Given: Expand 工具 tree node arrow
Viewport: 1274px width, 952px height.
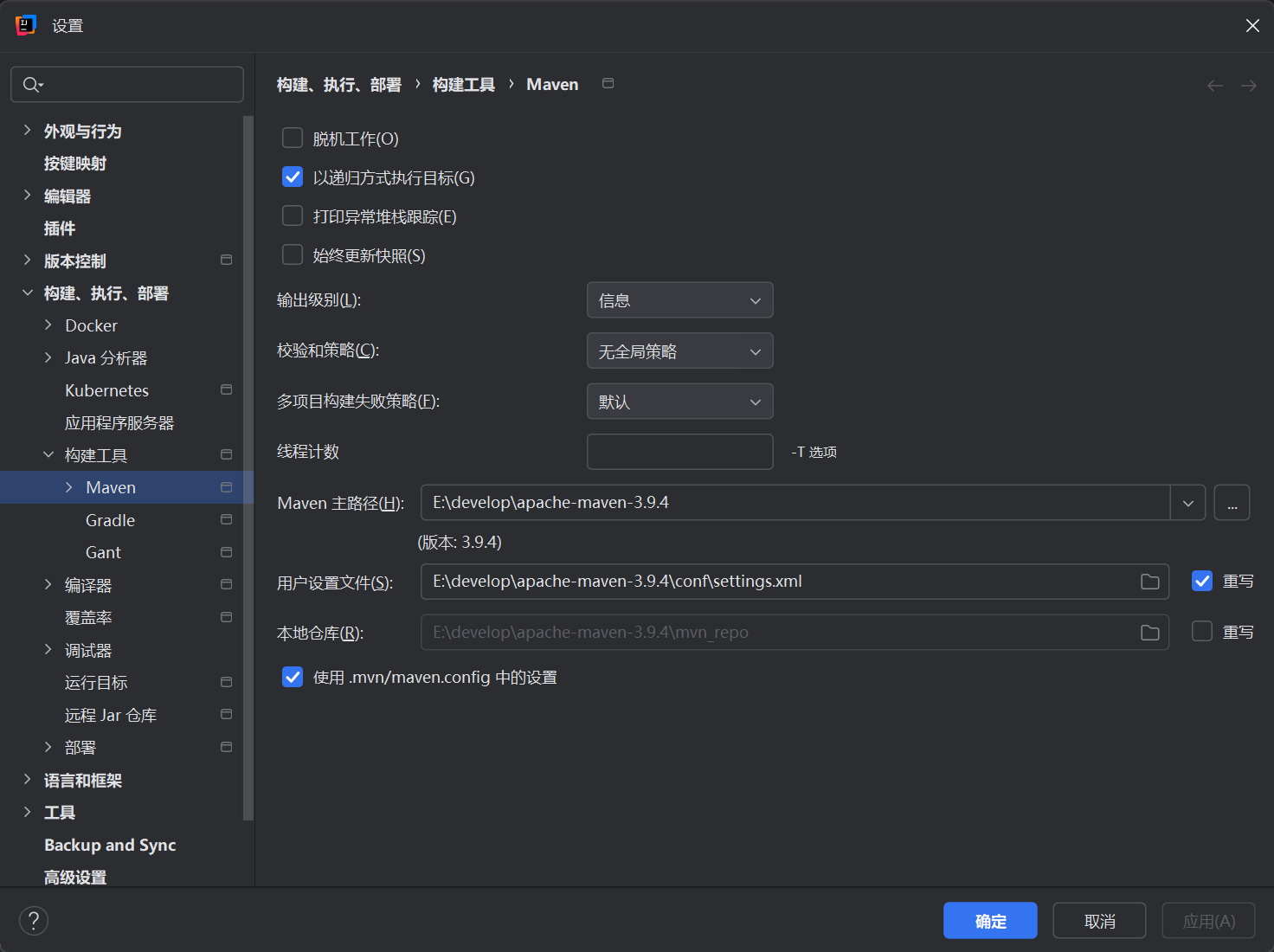Looking at the screenshot, I should [x=27, y=812].
